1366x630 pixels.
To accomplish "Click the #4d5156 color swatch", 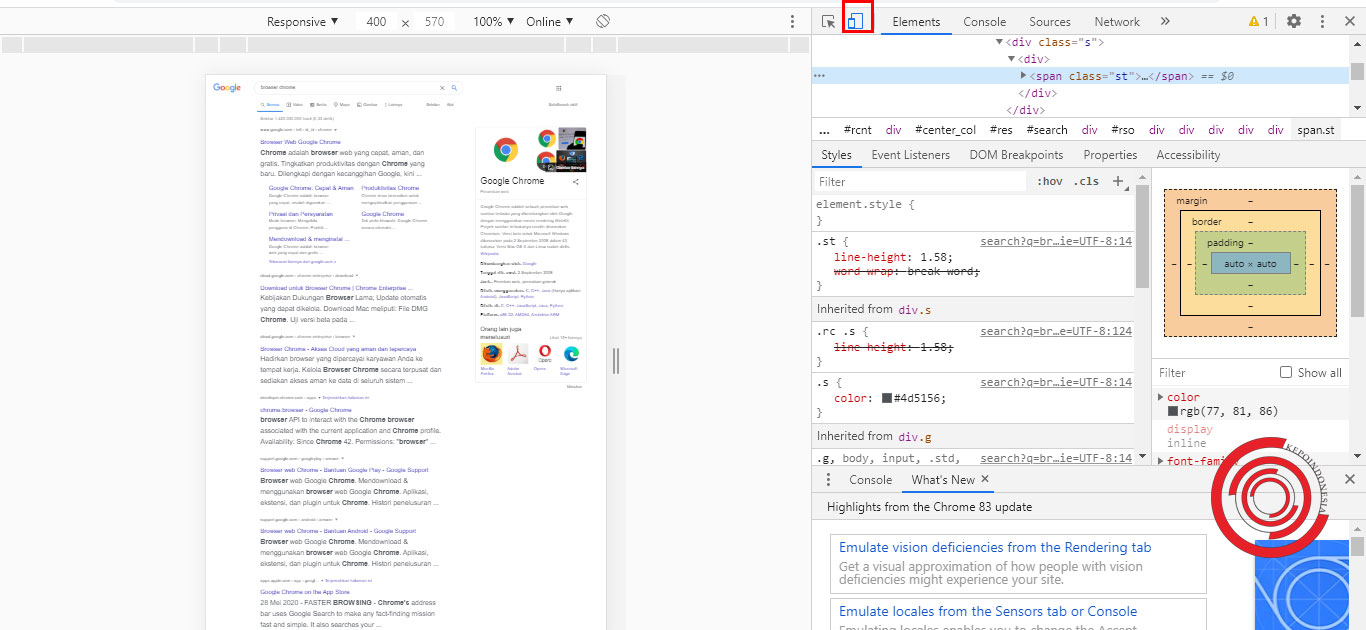I will pyautogui.click(x=886, y=398).
